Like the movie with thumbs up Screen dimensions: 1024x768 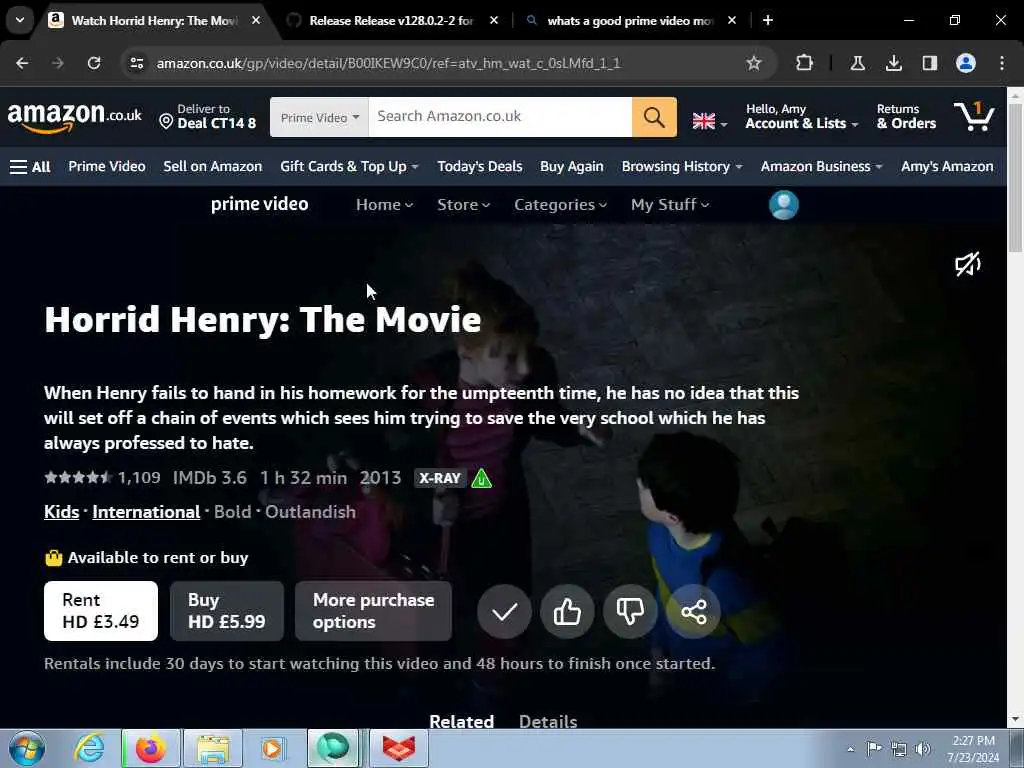tap(567, 611)
